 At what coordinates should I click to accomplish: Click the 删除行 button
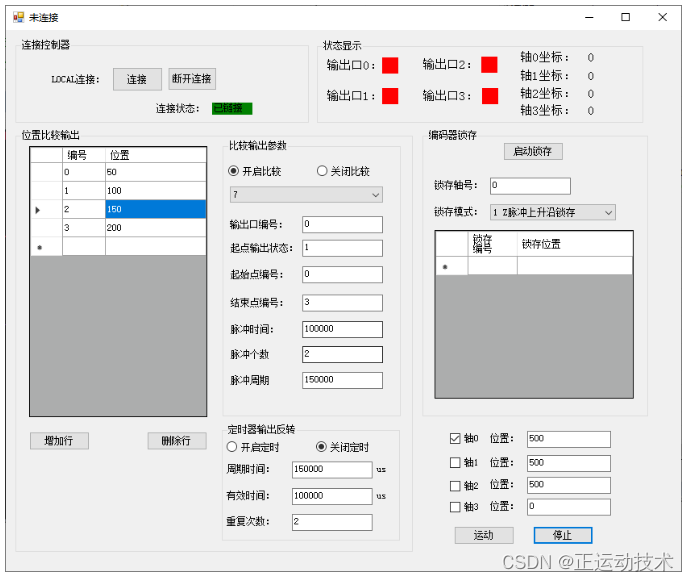(177, 440)
